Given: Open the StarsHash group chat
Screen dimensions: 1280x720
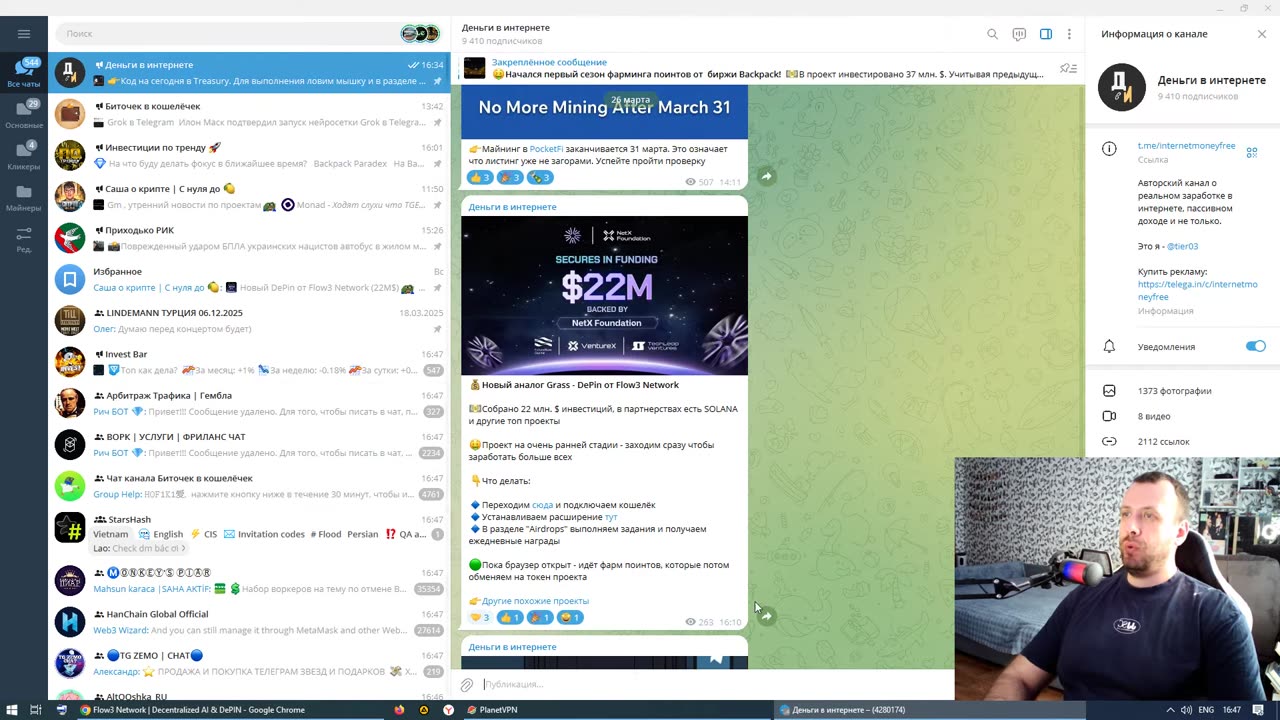Looking at the screenshot, I should [x=249, y=533].
